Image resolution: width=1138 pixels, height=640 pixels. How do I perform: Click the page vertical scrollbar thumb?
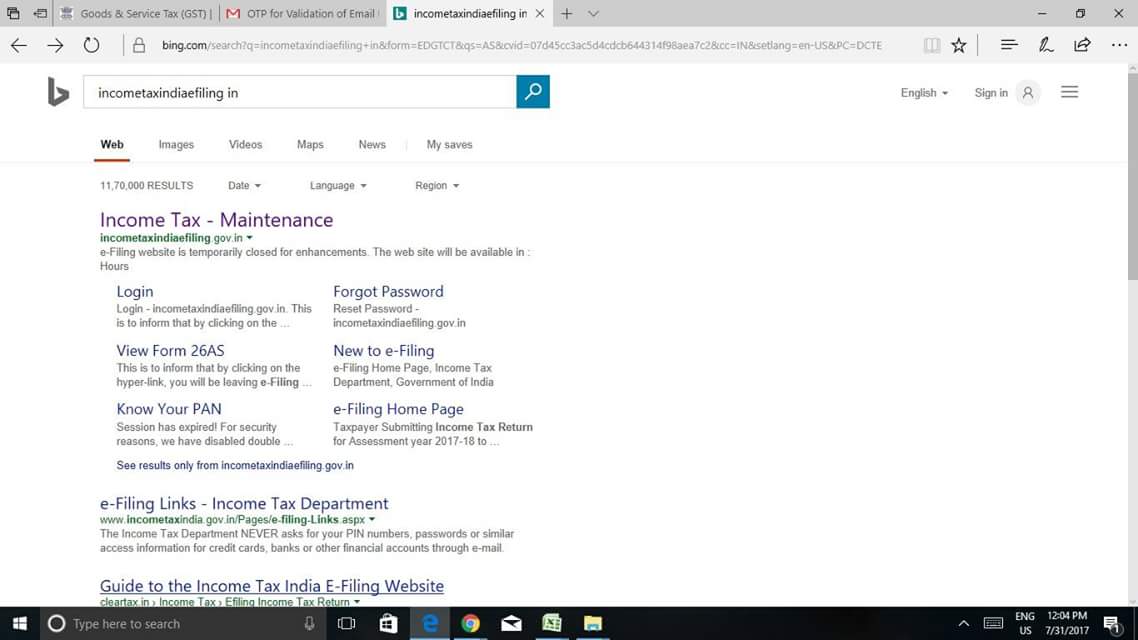pos(1132,176)
